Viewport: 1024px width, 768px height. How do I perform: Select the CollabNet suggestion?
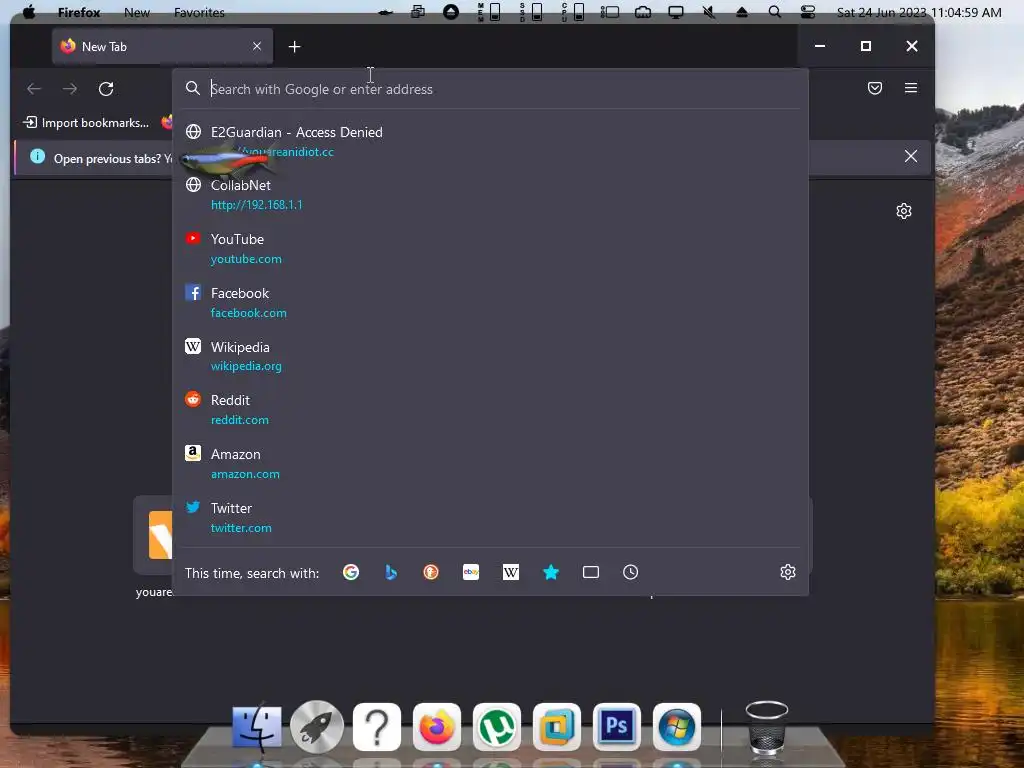click(490, 195)
